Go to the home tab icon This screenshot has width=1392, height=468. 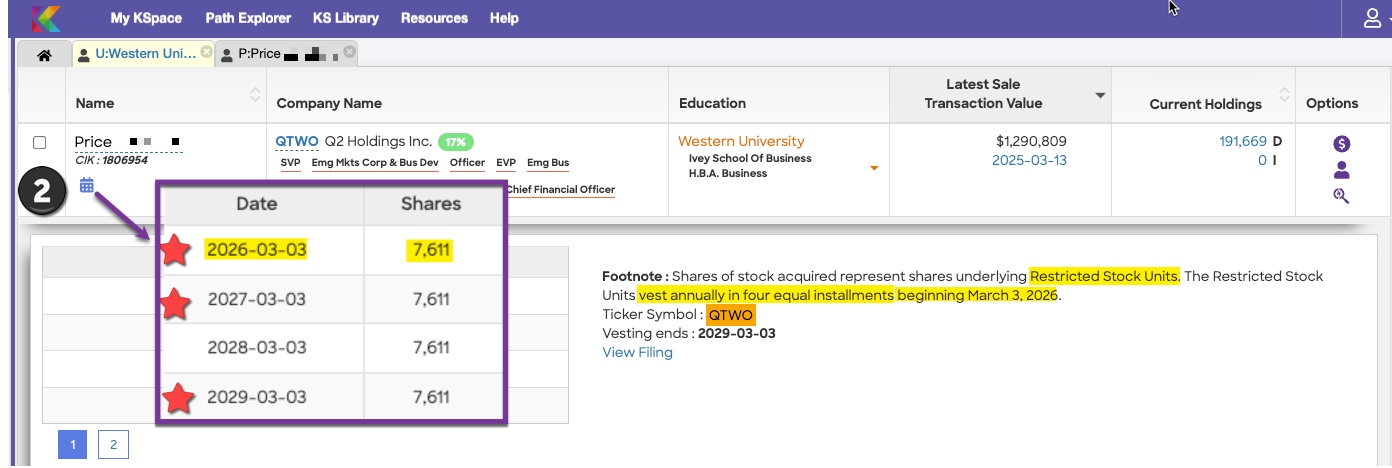click(44, 55)
